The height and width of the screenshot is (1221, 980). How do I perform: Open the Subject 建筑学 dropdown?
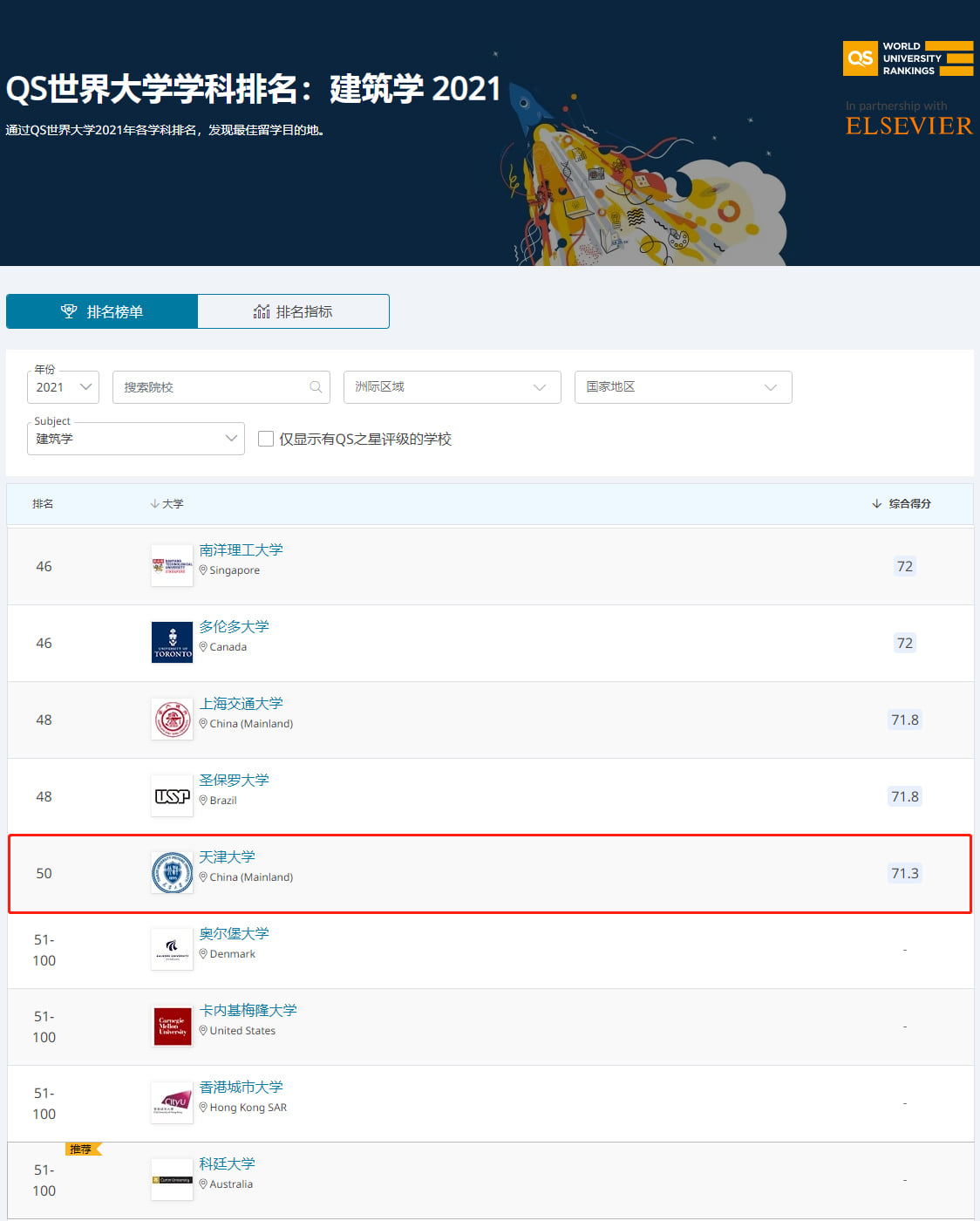(136, 439)
